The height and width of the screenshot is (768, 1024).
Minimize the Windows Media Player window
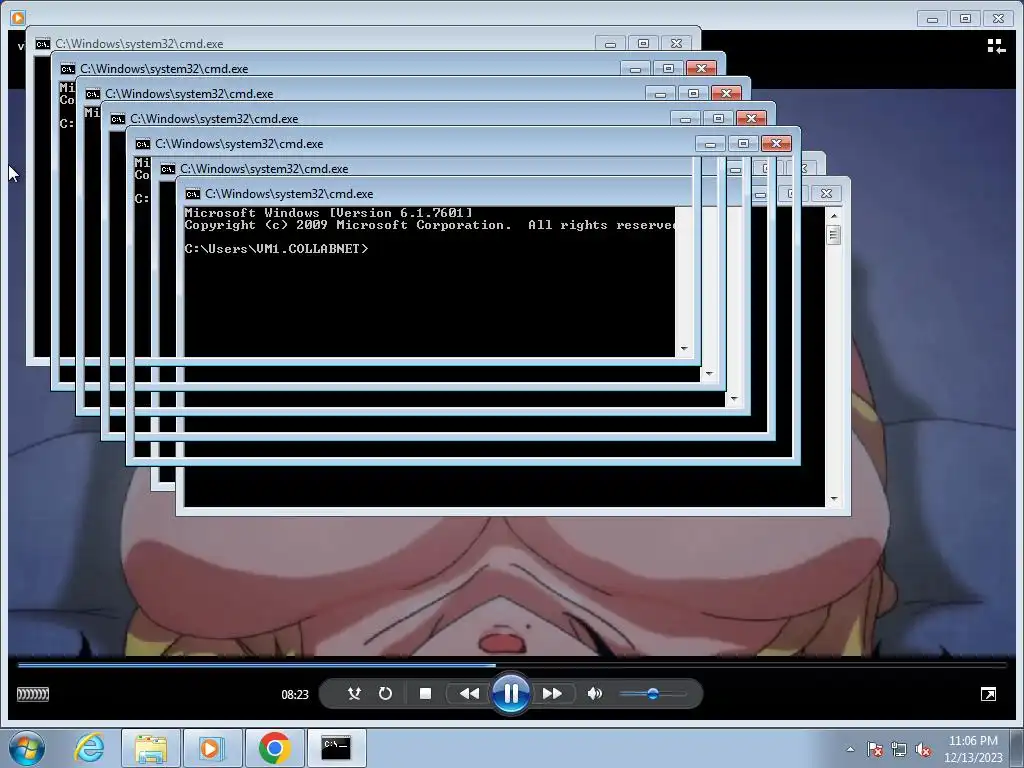pos(932,18)
